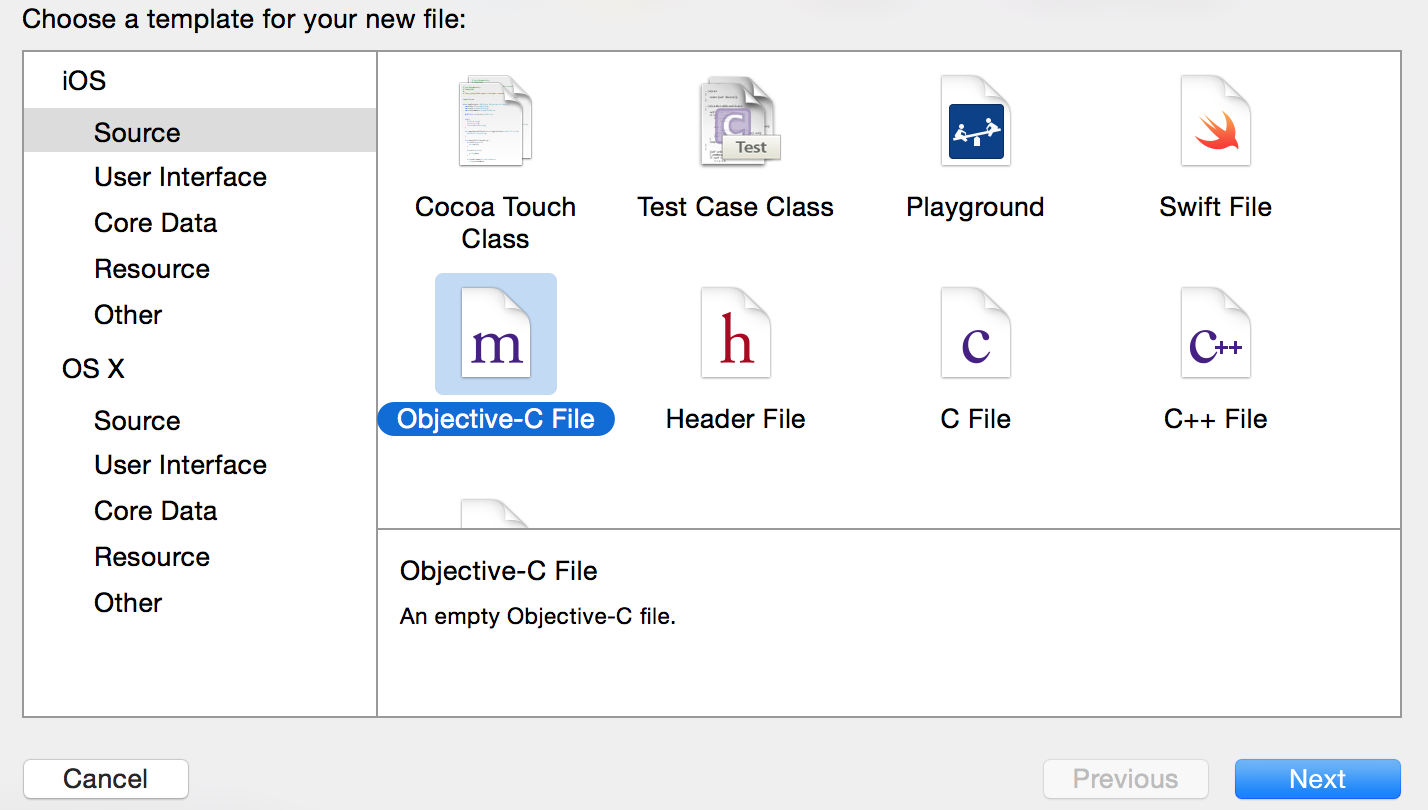Click the iOS section header
The width and height of the screenshot is (1428, 810).
tap(84, 81)
